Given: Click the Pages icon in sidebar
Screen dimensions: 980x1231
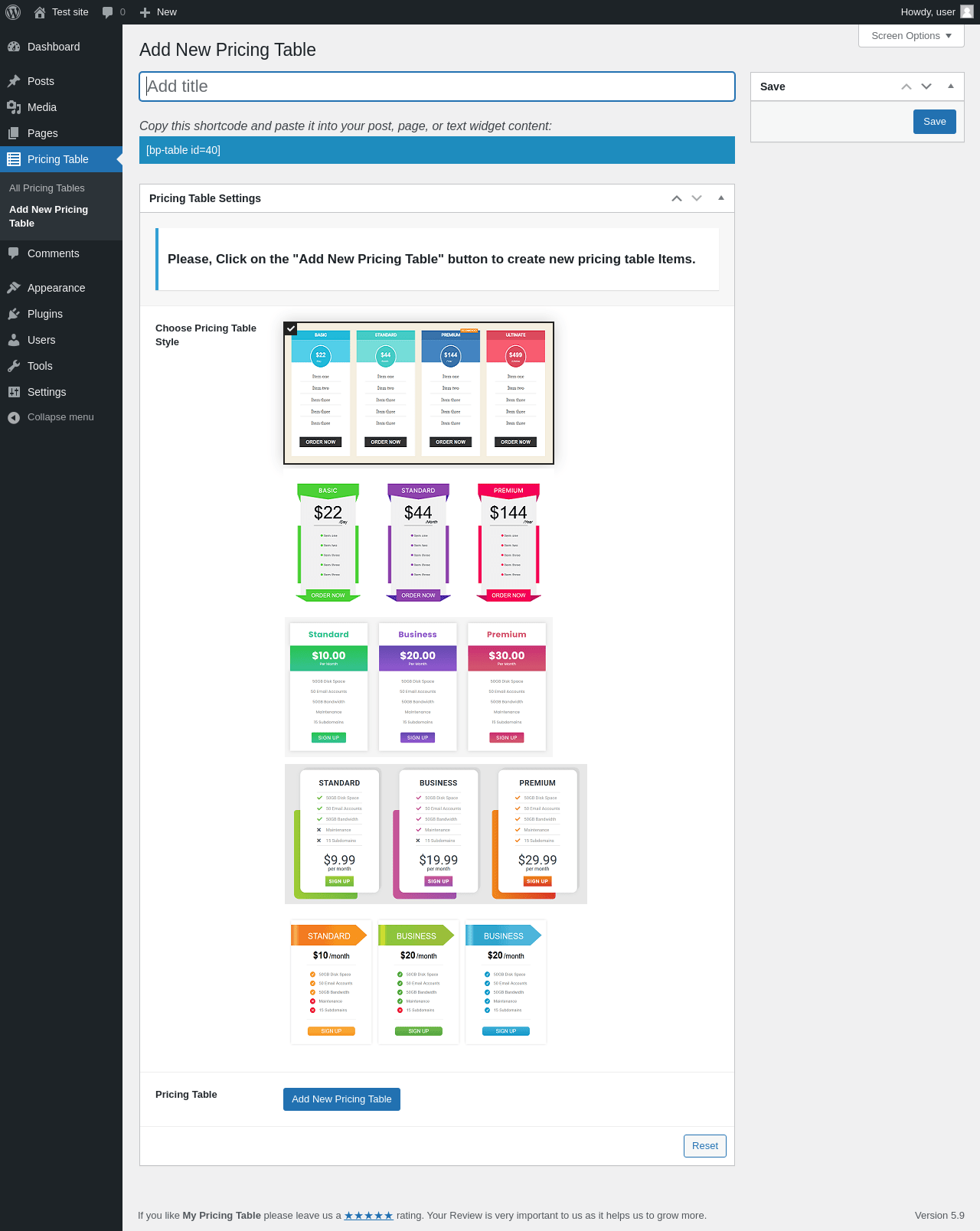Looking at the screenshot, I should 14,133.
